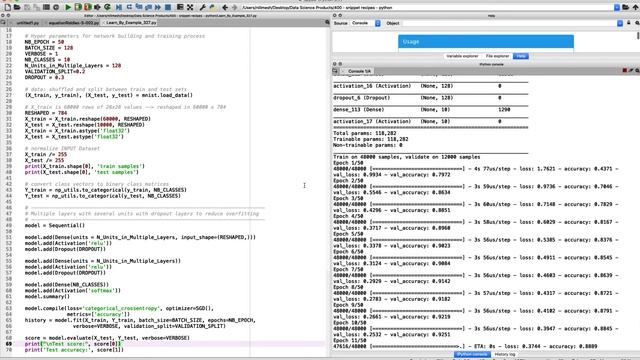The height and width of the screenshot is (360, 640).
Task: Click the debug step-return icon
Action: click(x=148, y=7)
